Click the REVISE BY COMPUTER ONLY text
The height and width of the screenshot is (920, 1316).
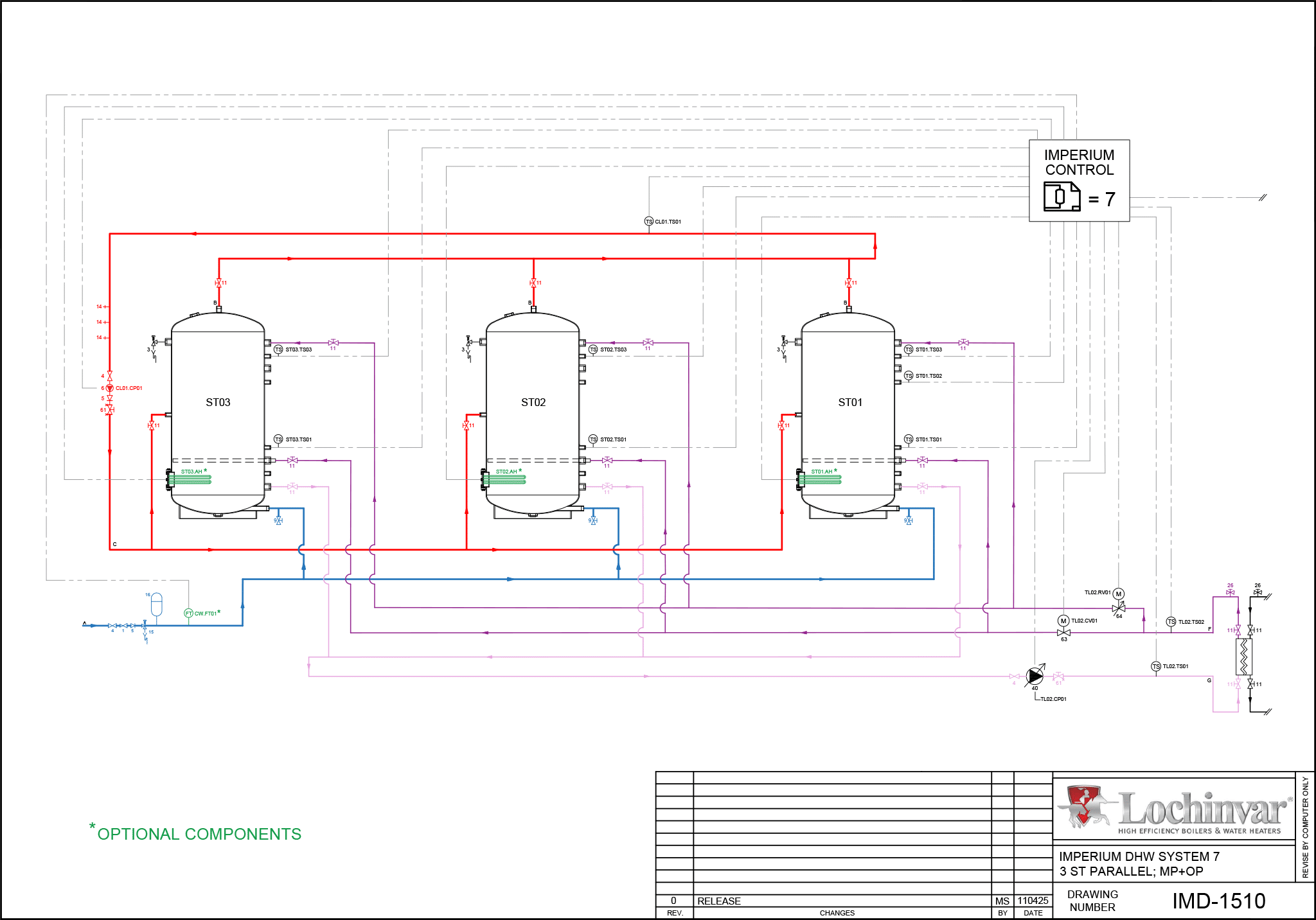1305,827
